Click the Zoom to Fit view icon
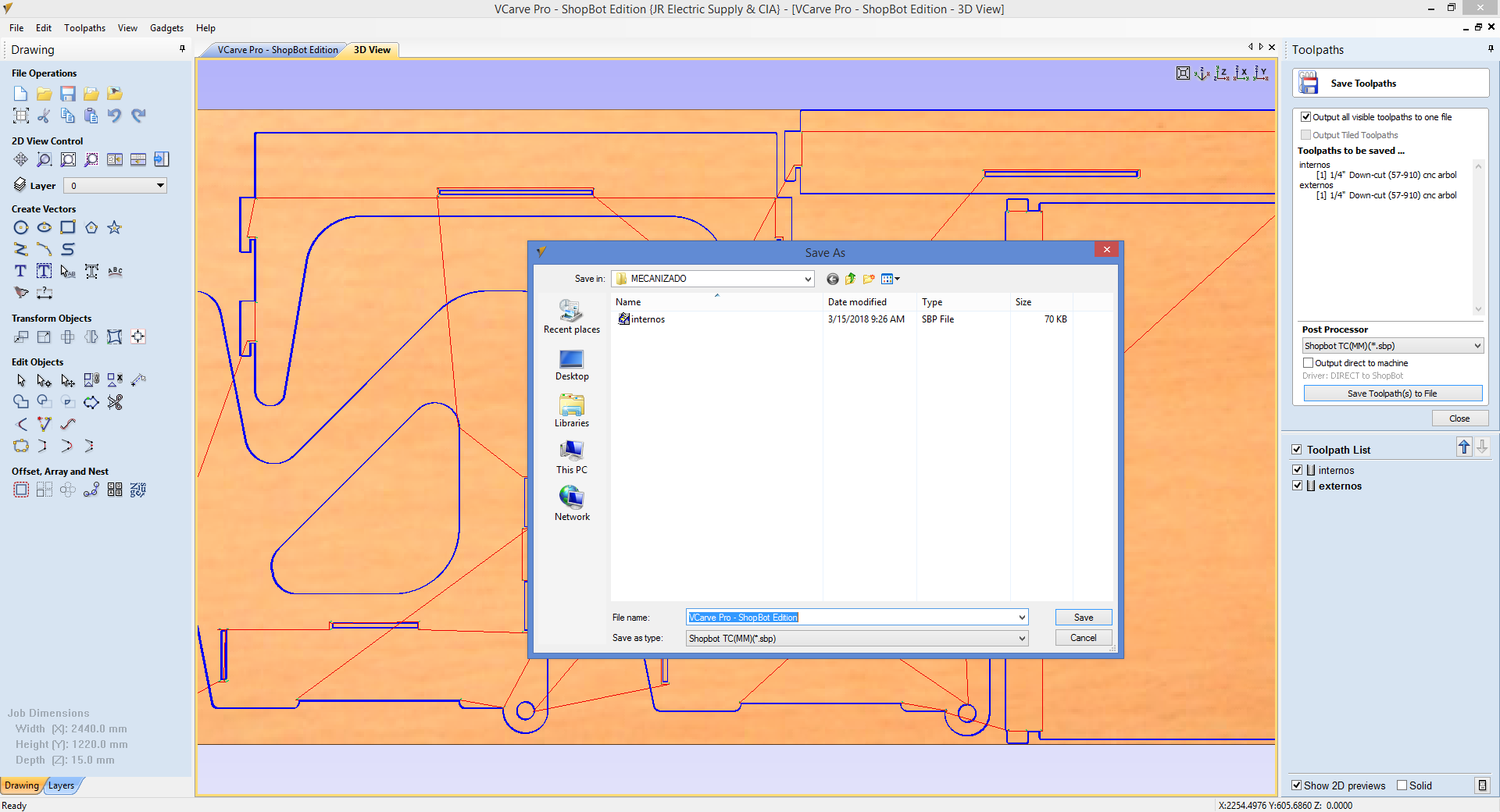 [x=1183, y=73]
